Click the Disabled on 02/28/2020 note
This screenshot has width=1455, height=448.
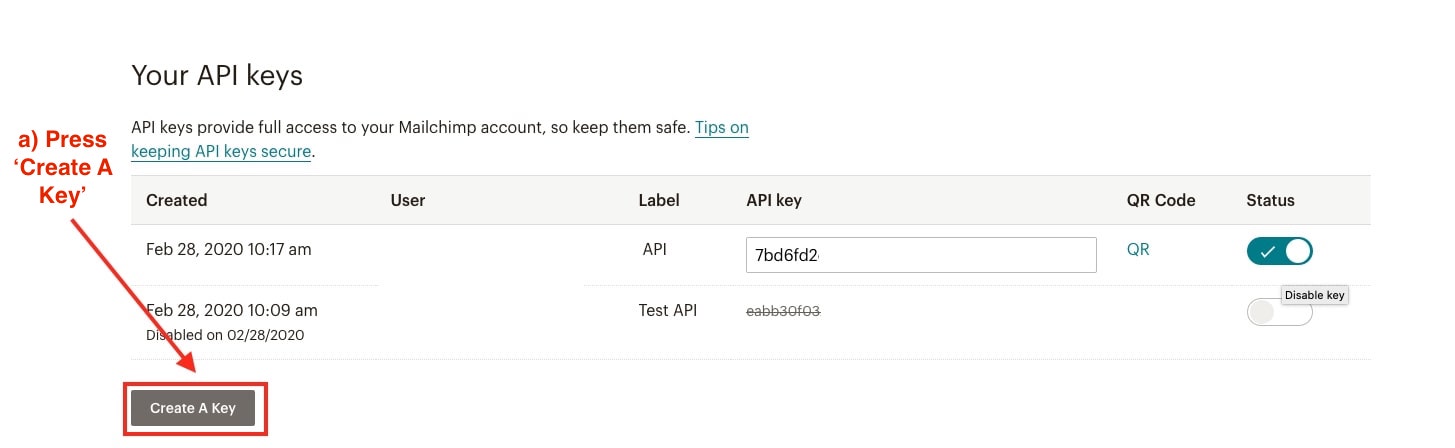[x=225, y=335]
